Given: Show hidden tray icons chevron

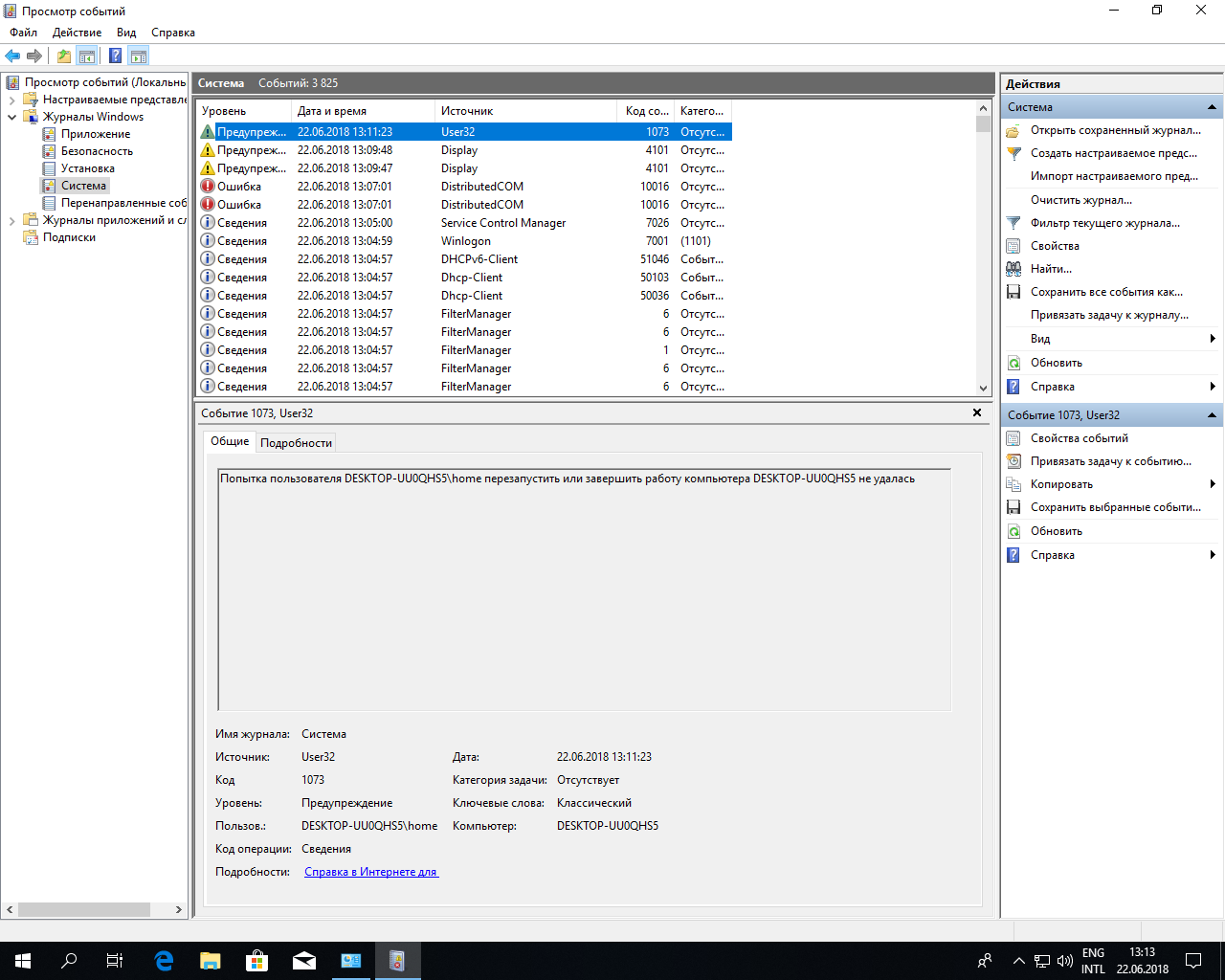Looking at the screenshot, I should tap(1018, 961).
